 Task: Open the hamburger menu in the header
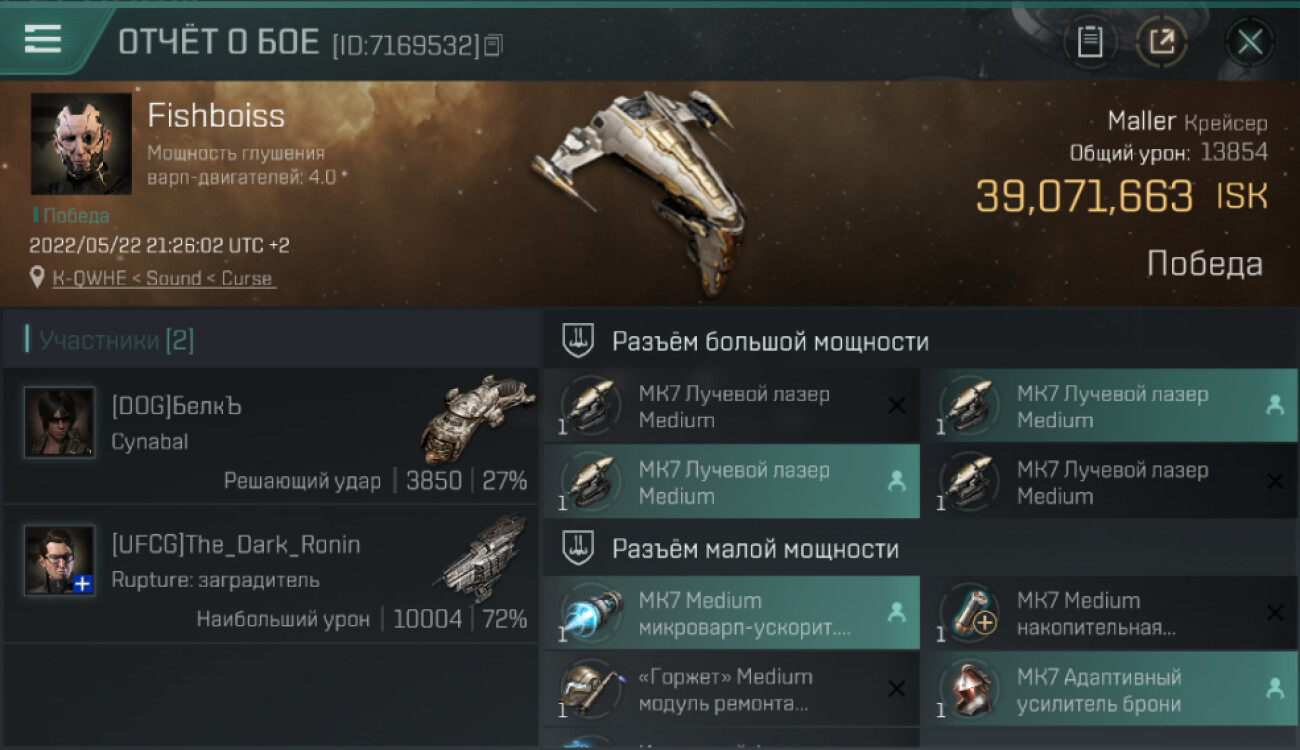click(43, 39)
